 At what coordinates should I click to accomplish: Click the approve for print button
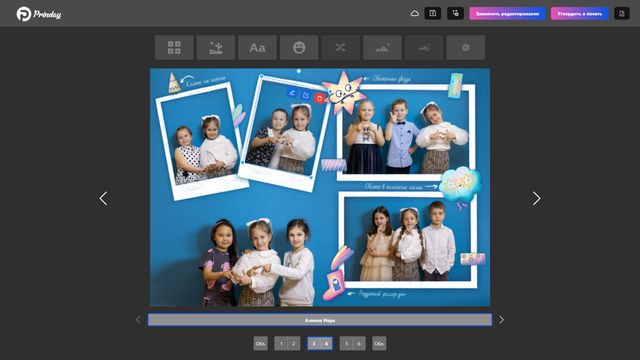(580, 13)
